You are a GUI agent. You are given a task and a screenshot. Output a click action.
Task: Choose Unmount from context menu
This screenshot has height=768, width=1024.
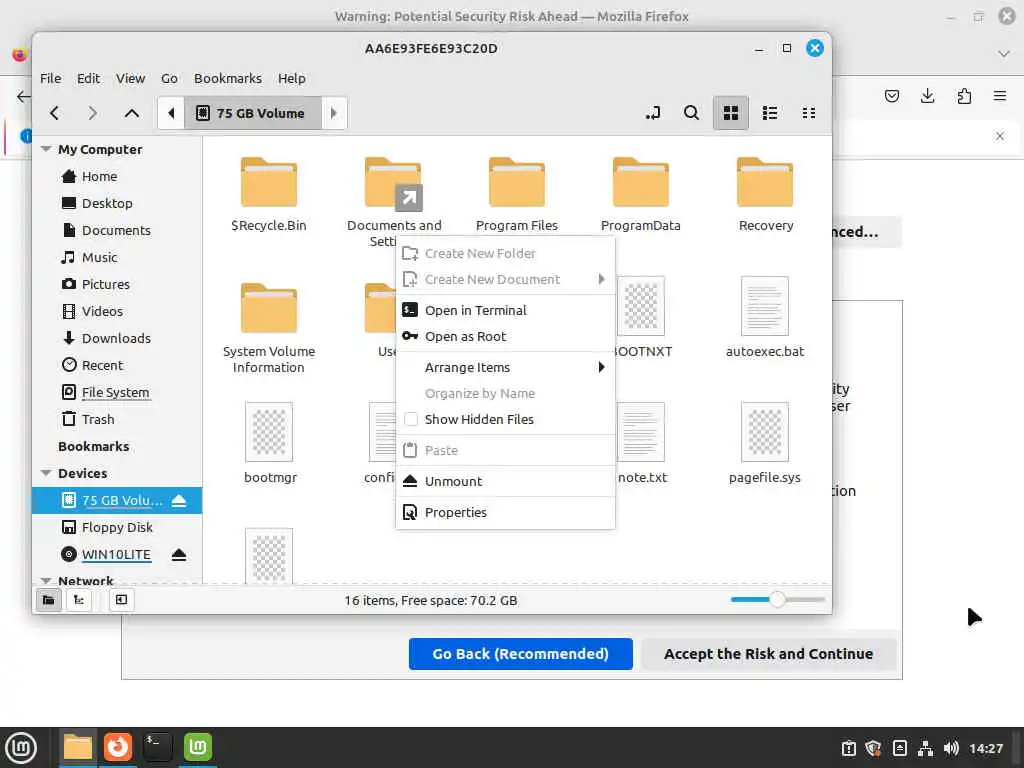(x=505, y=481)
